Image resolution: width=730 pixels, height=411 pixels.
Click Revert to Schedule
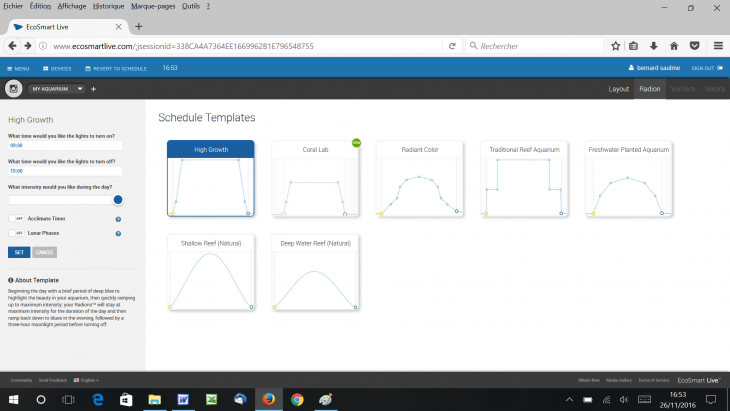pos(116,68)
